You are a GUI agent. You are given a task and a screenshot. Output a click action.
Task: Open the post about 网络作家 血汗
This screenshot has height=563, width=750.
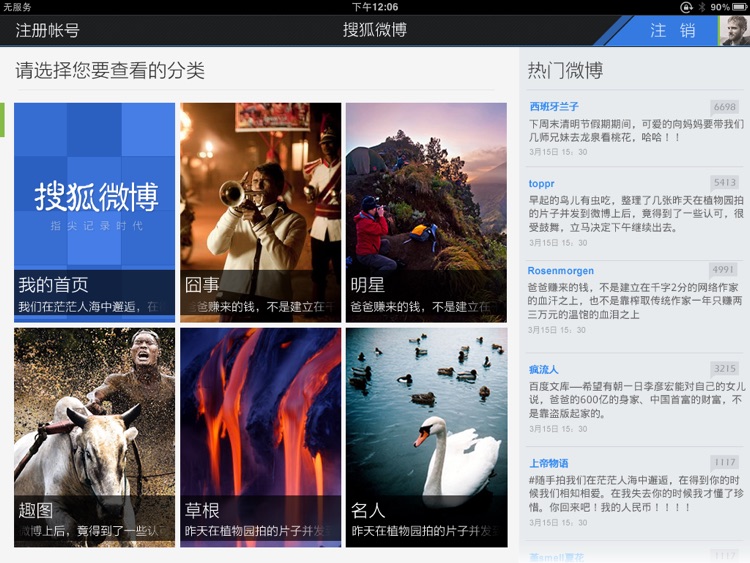pyautogui.click(x=635, y=300)
